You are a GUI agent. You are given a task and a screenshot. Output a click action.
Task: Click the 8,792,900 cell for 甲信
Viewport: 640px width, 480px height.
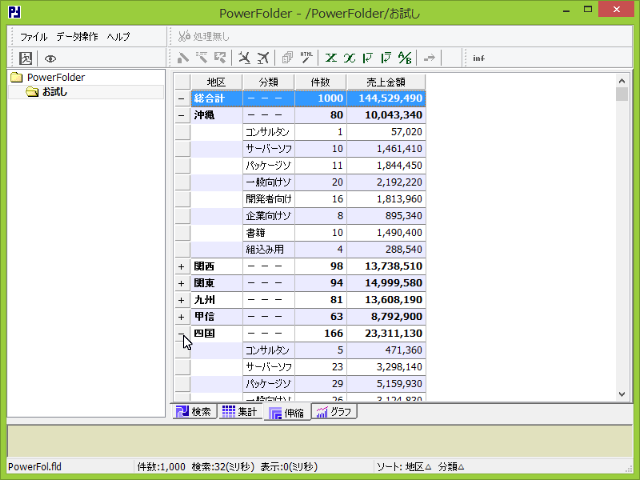click(x=386, y=317)
